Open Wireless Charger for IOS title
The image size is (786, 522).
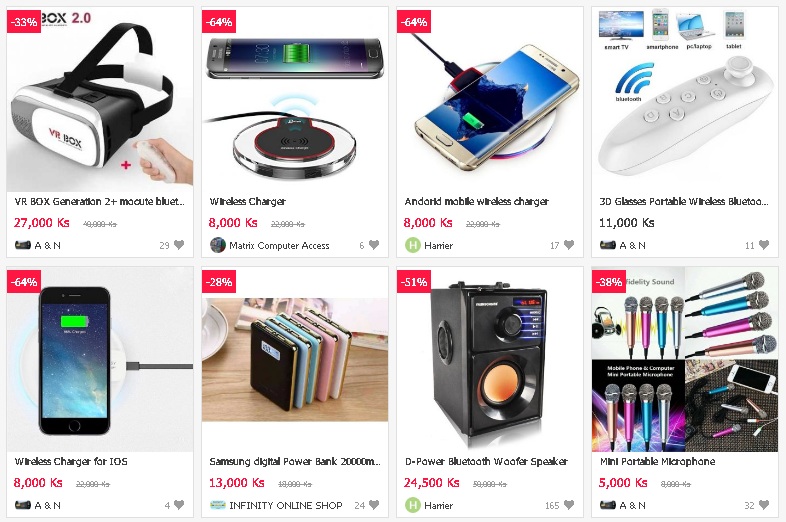[x=71, y=461]
